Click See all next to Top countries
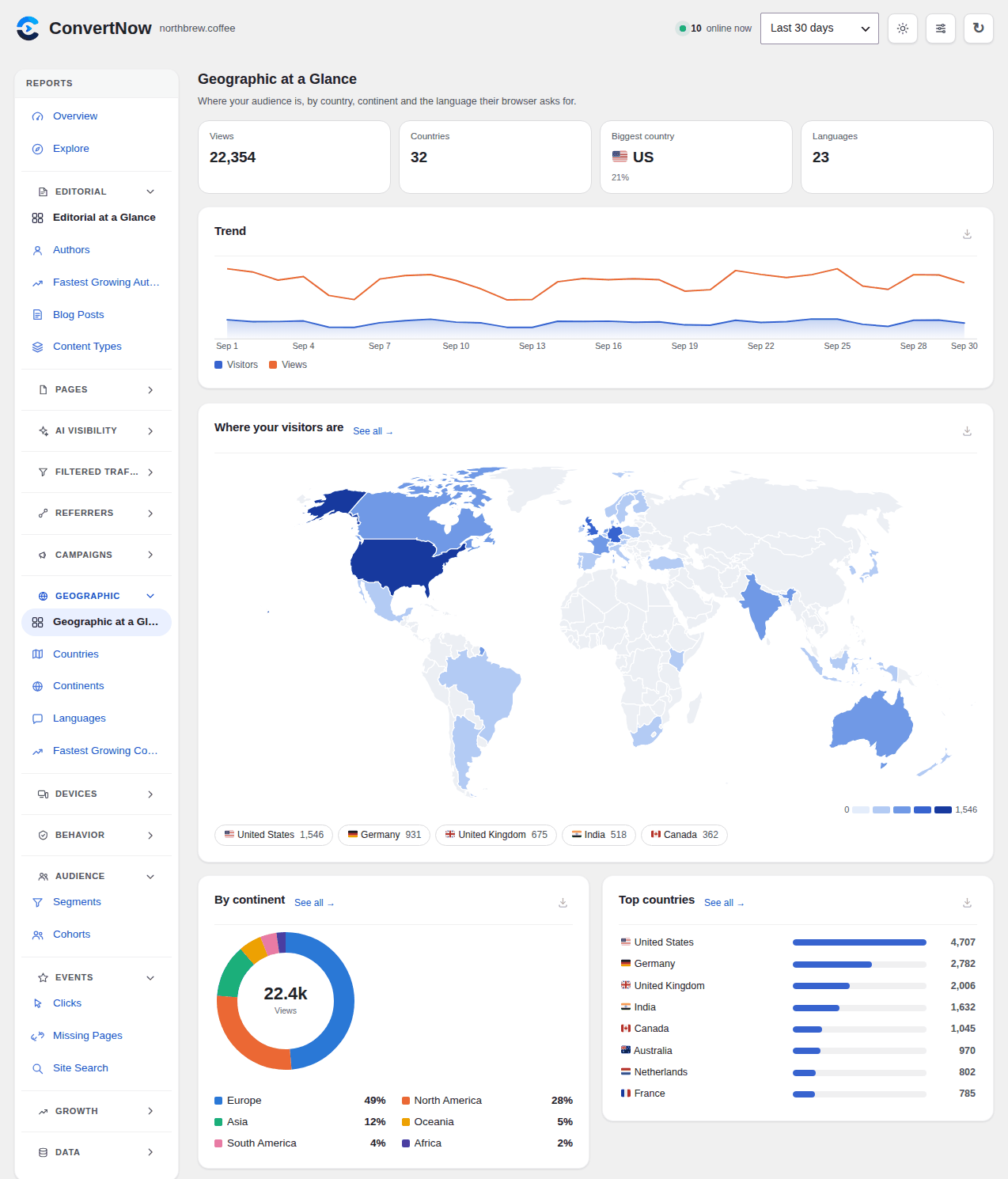The height and width of the screenshot is (1179, 1008). click(724, 903)
